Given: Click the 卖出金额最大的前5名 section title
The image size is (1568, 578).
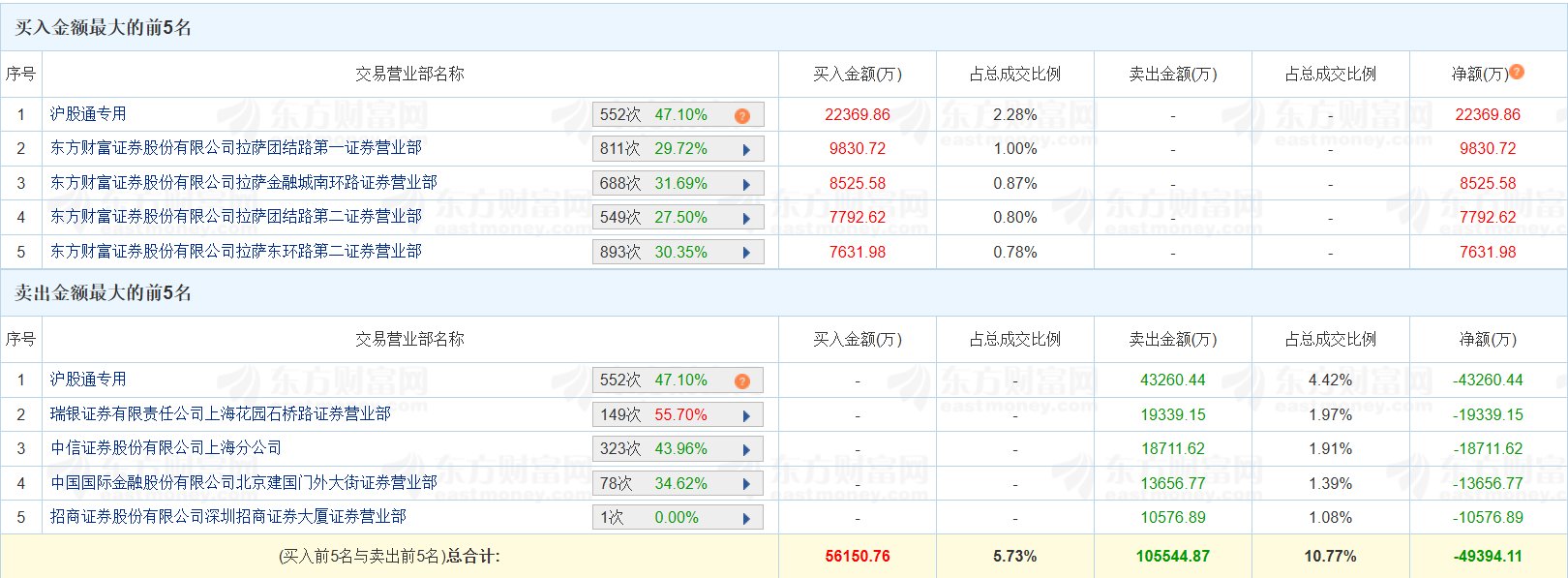Looking at the screenshot, I should [104, 293].
